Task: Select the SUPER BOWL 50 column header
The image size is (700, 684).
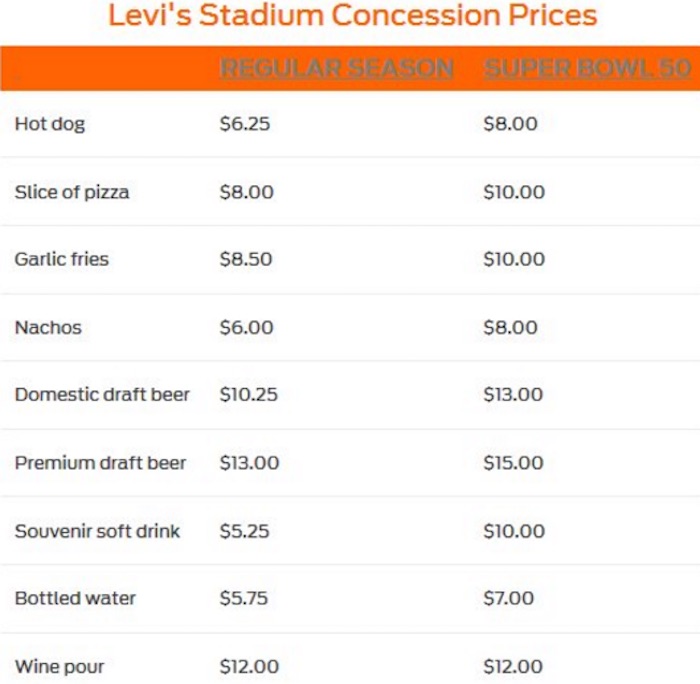Action: click(587, 69)
